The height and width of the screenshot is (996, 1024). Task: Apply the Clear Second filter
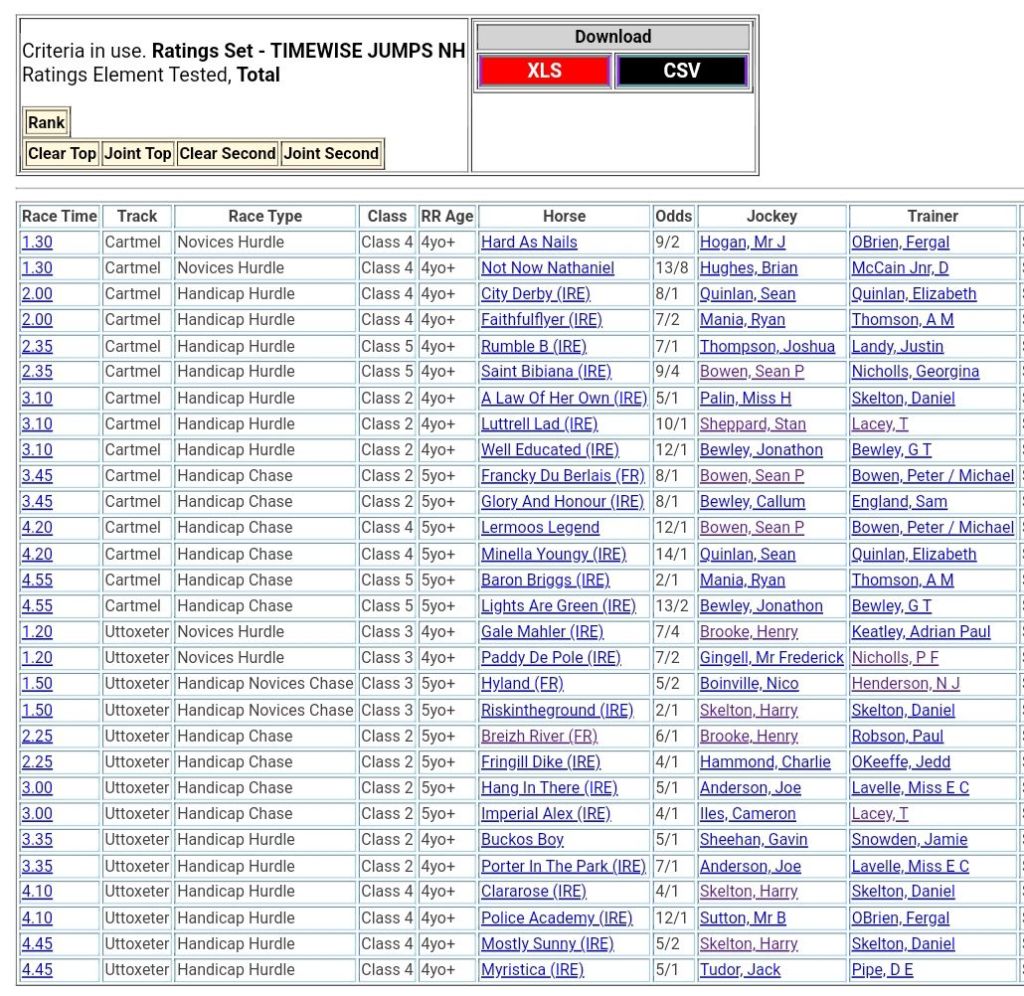227,154
